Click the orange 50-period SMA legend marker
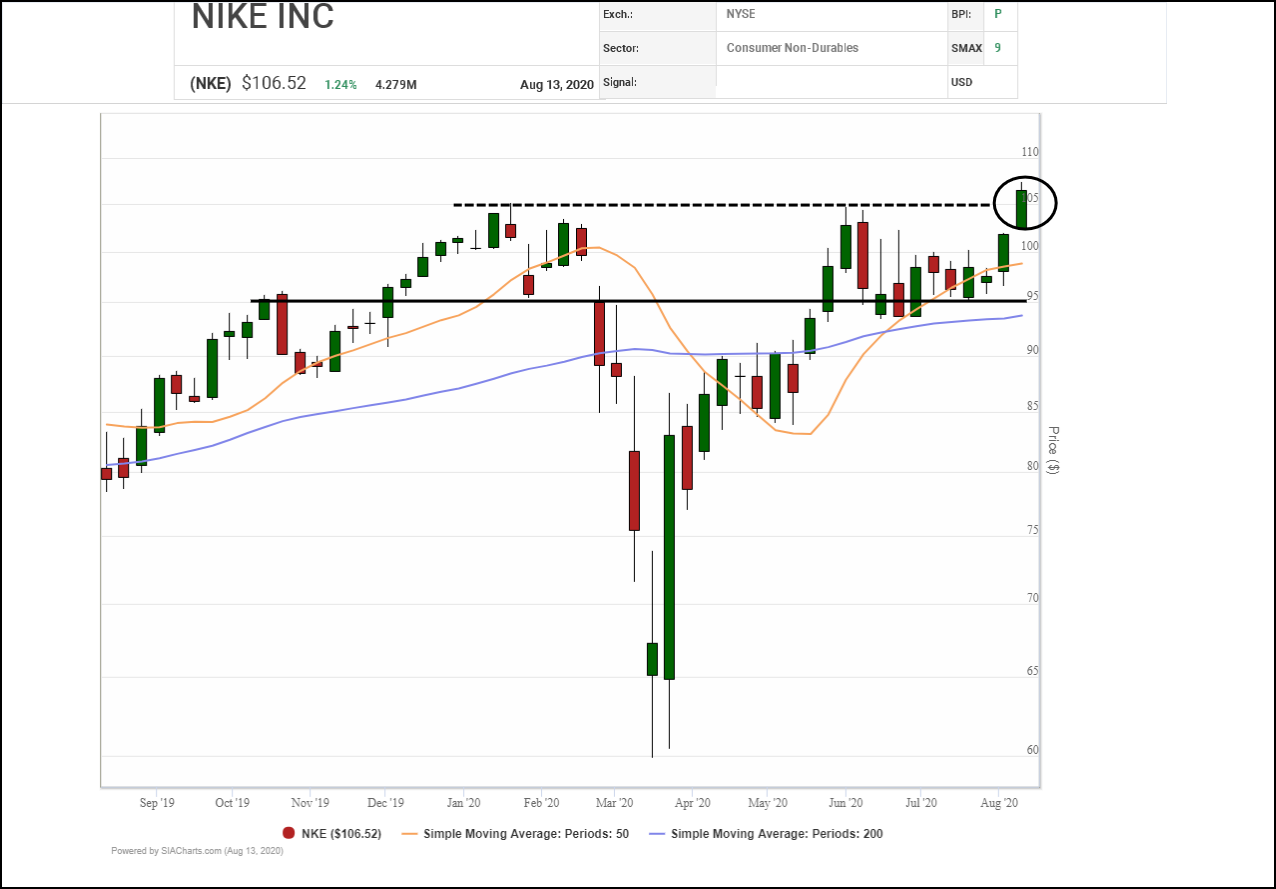This screenshot has width=1276, height=889. click(x=408, y=833)
